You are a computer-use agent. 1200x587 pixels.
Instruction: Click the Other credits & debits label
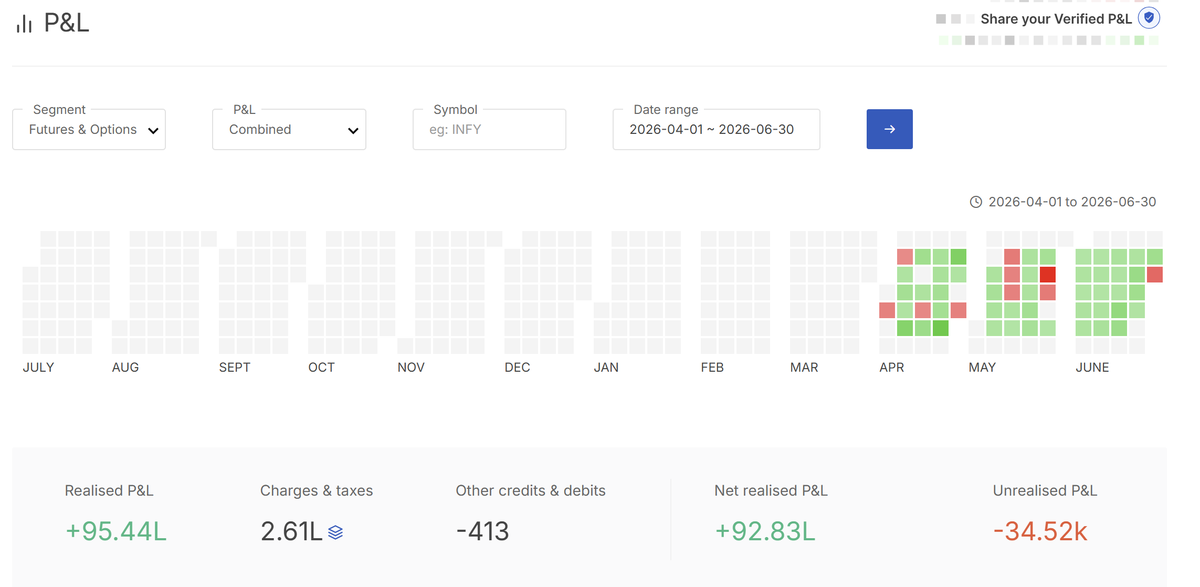530,490
